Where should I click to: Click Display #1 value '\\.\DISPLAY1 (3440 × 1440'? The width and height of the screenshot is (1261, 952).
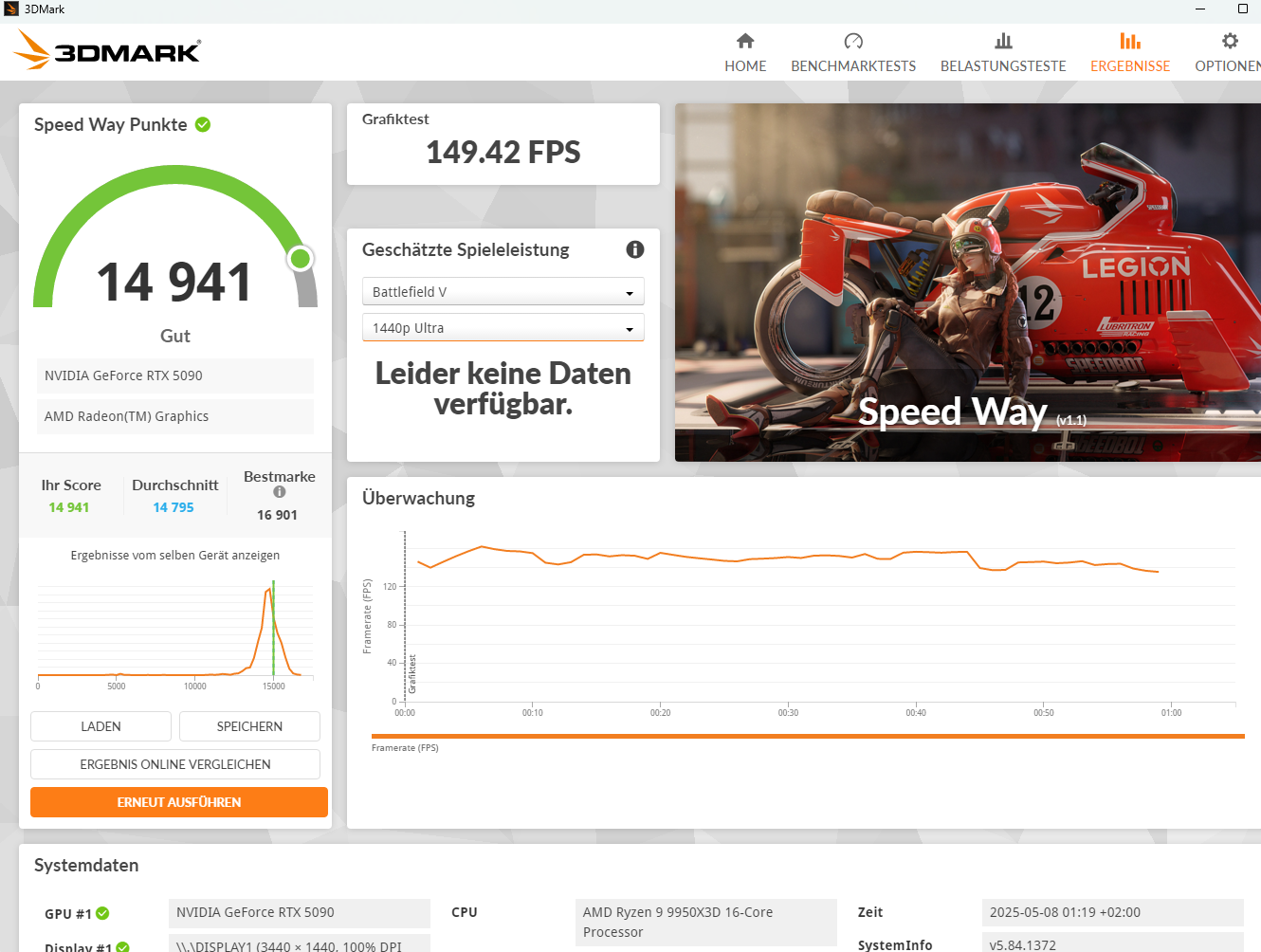pos(300,944)
